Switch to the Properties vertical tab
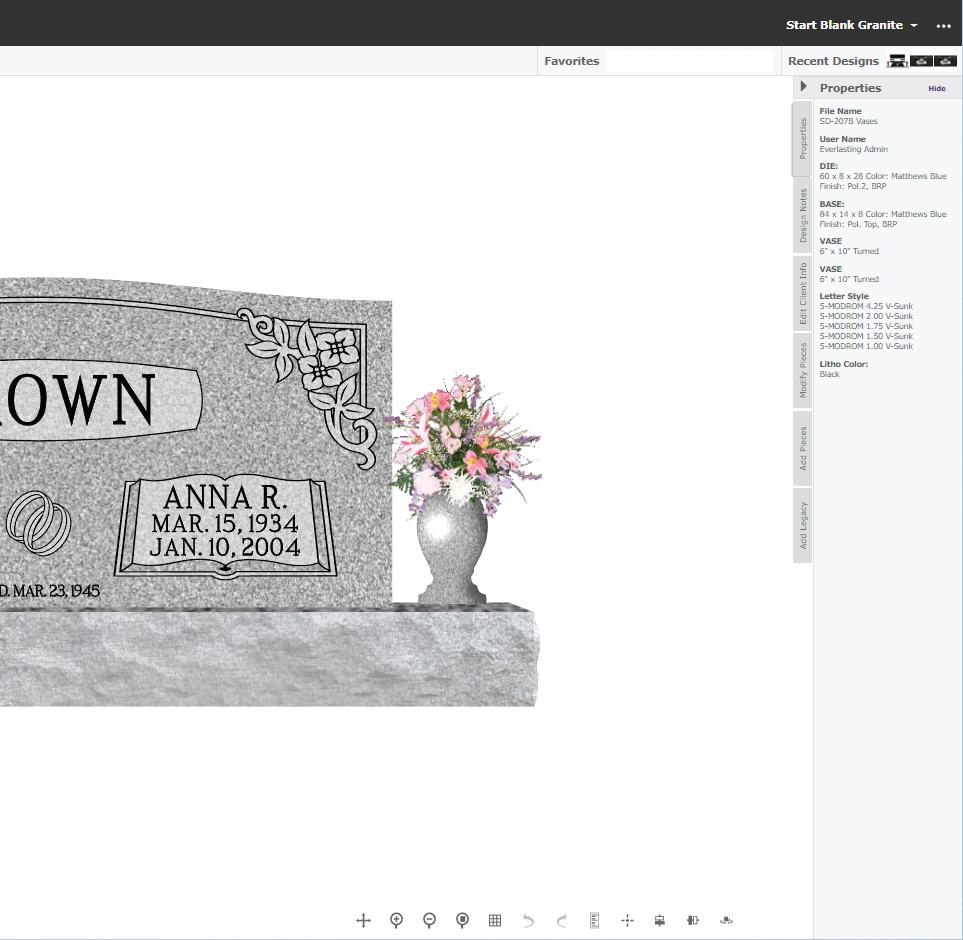The image size is (963, 940). click(x=803, y=139)
